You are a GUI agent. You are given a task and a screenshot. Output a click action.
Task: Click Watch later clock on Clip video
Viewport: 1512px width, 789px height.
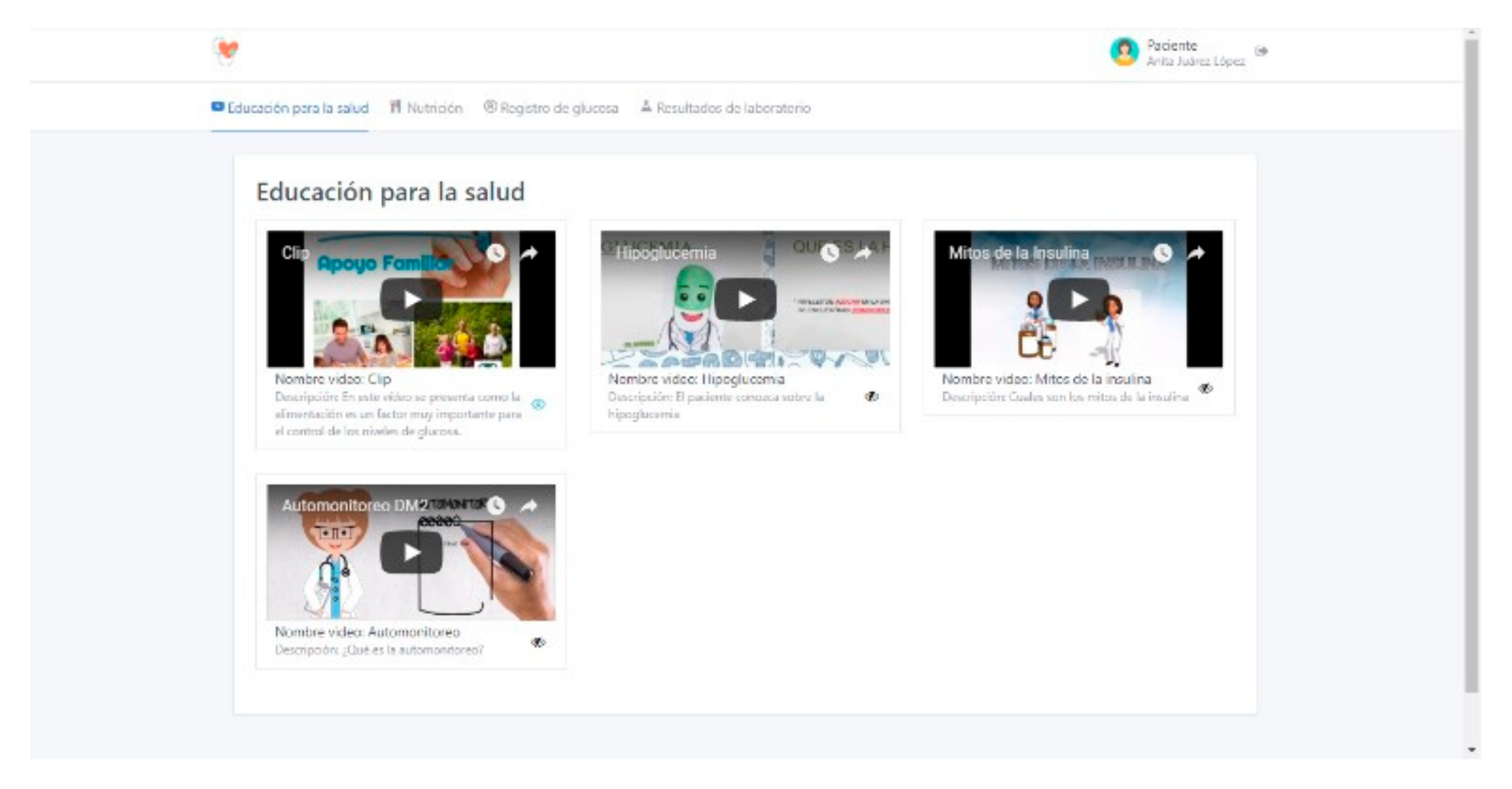[496, 253]
